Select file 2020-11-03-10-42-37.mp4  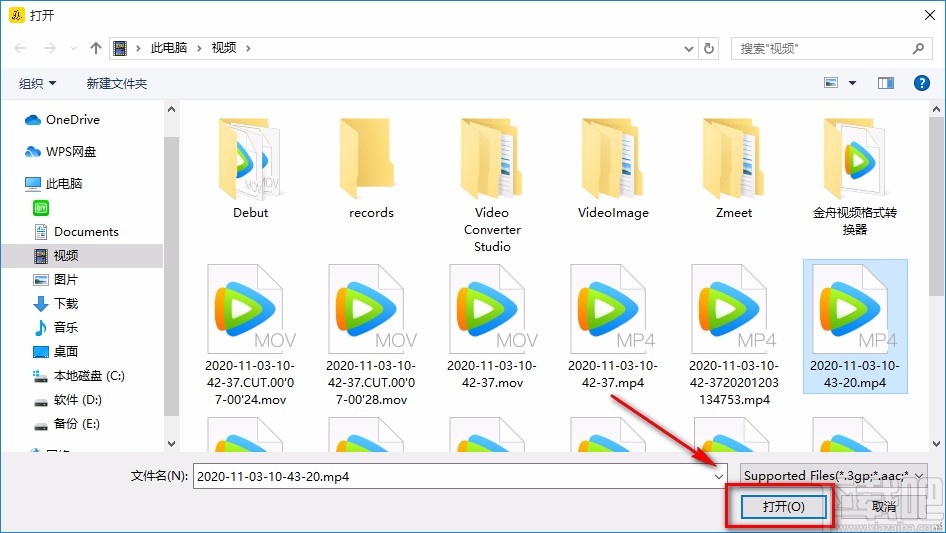pos(613,327)
